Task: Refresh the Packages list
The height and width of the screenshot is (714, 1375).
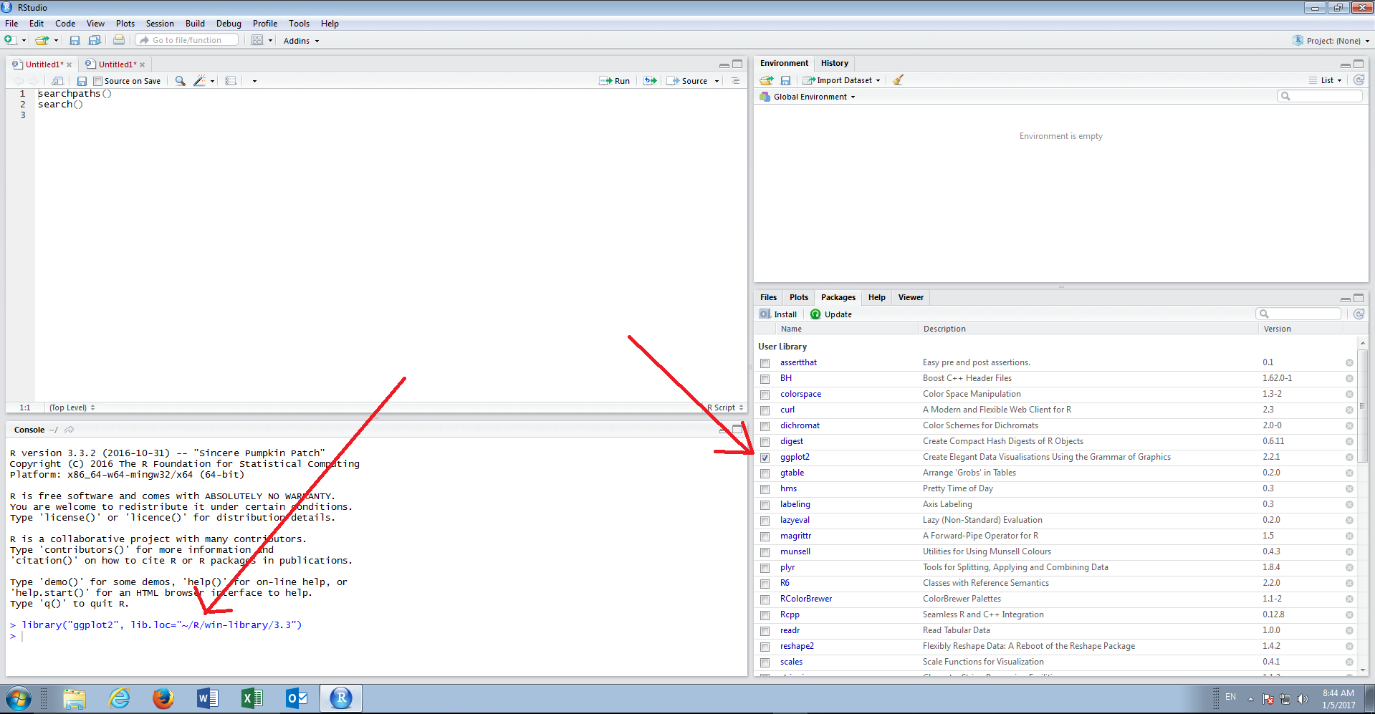Action: pos(1358,314)
